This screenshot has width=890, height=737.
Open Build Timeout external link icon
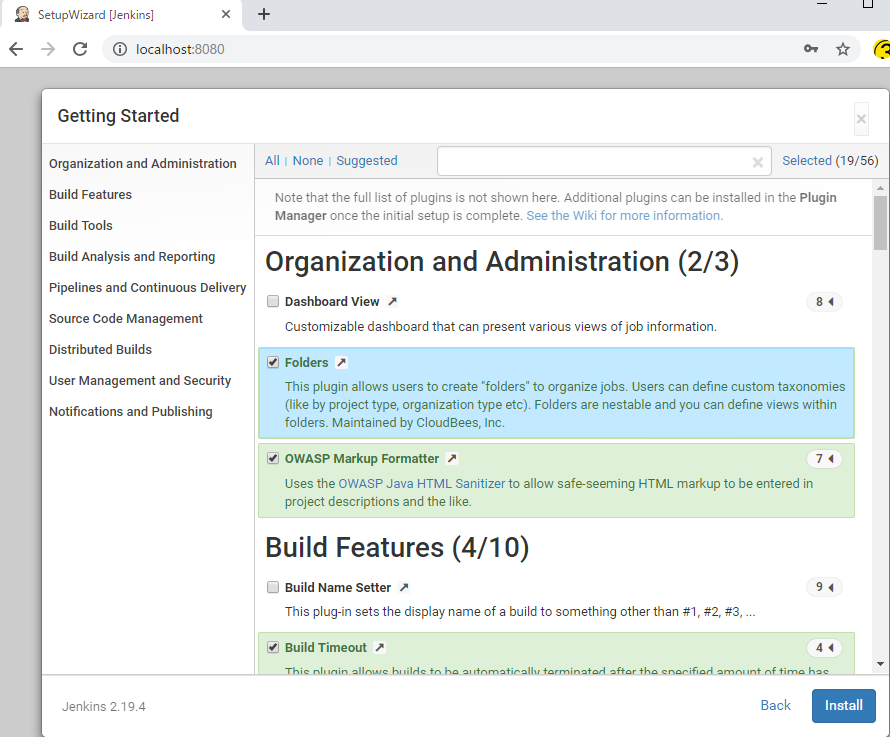click(x=380, y=648)
